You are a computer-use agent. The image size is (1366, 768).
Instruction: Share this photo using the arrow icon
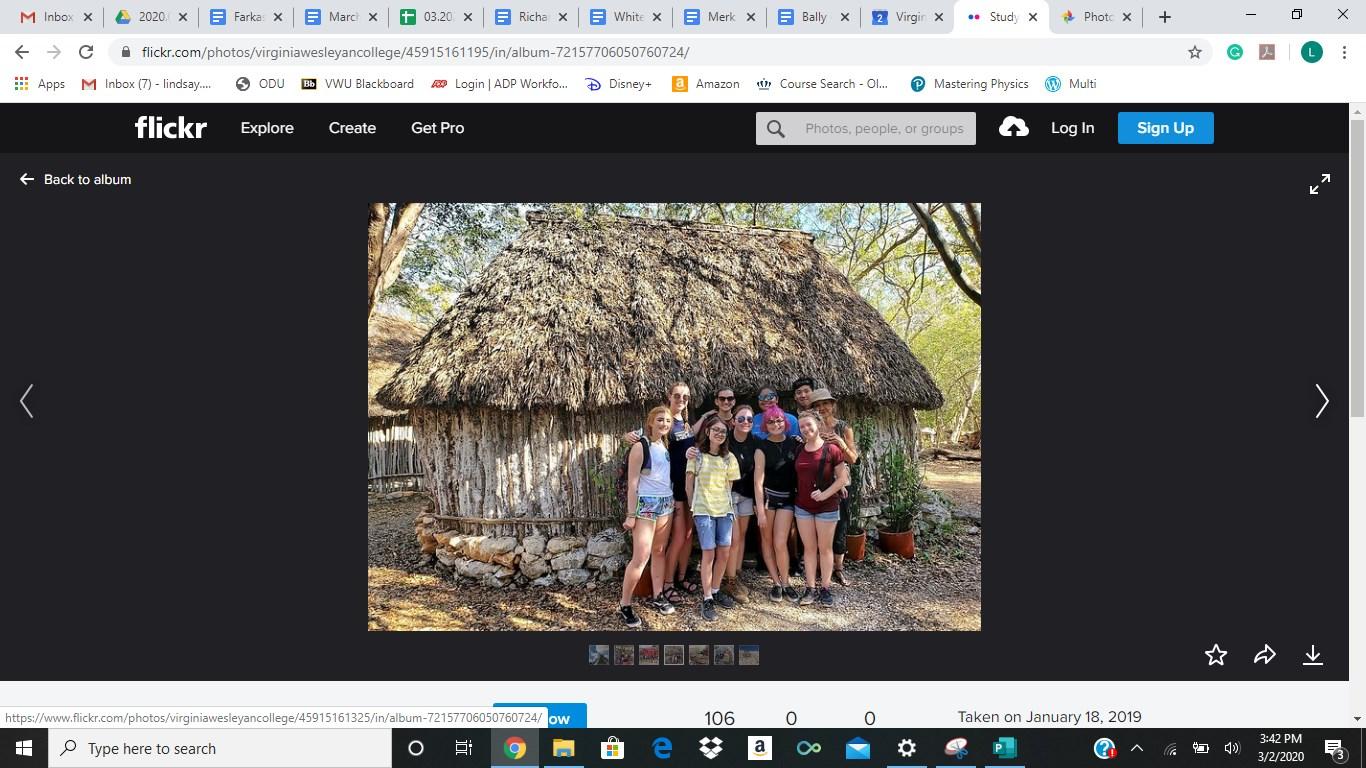coord(1265,655)
